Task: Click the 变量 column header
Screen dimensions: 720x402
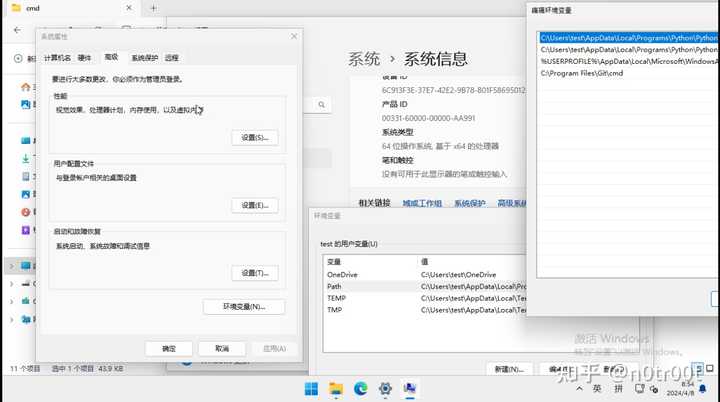Action: (370, 261)
